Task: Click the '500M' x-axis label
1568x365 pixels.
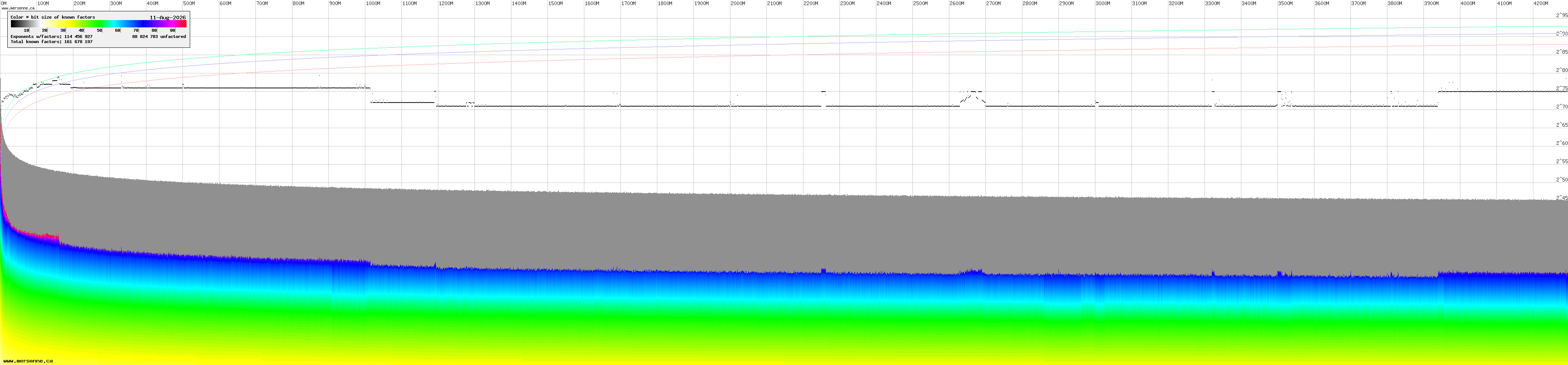Action: 189,4
